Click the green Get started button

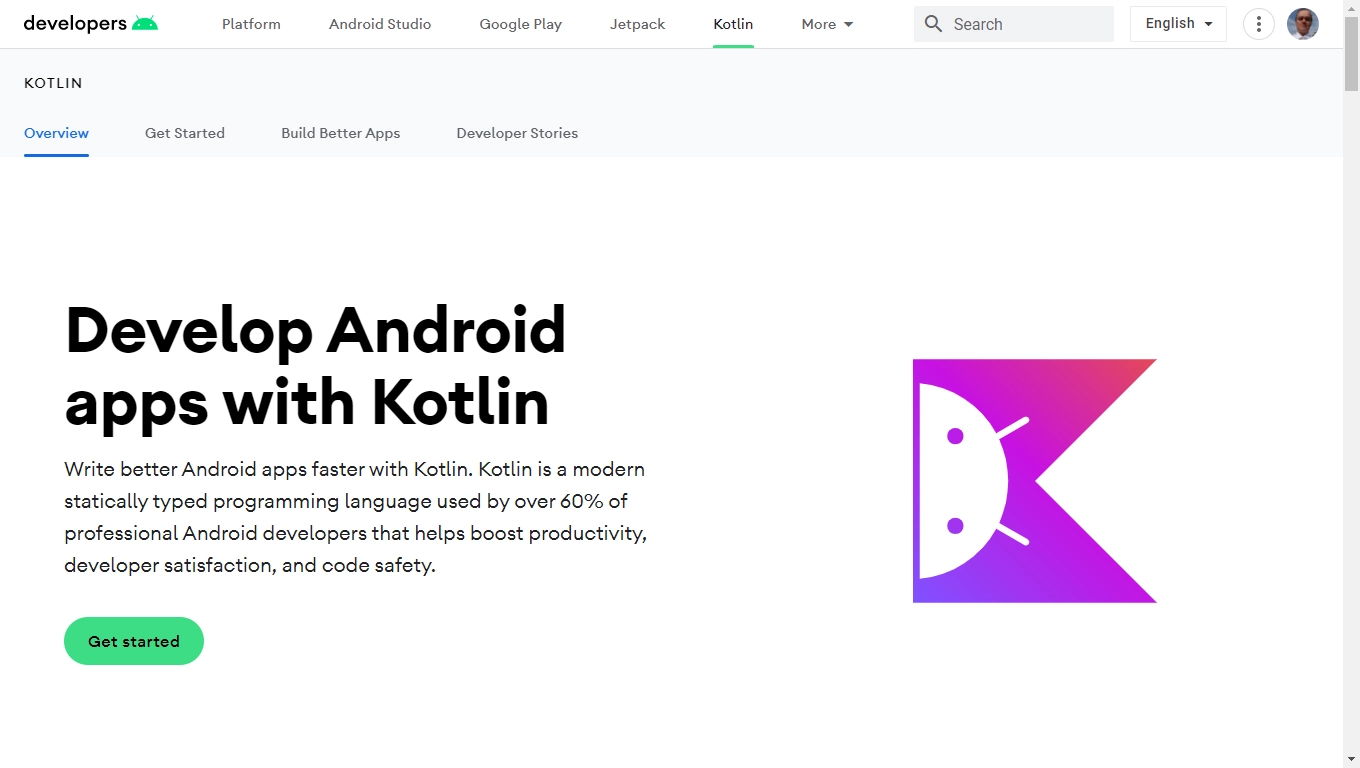[x=133, y=641]
